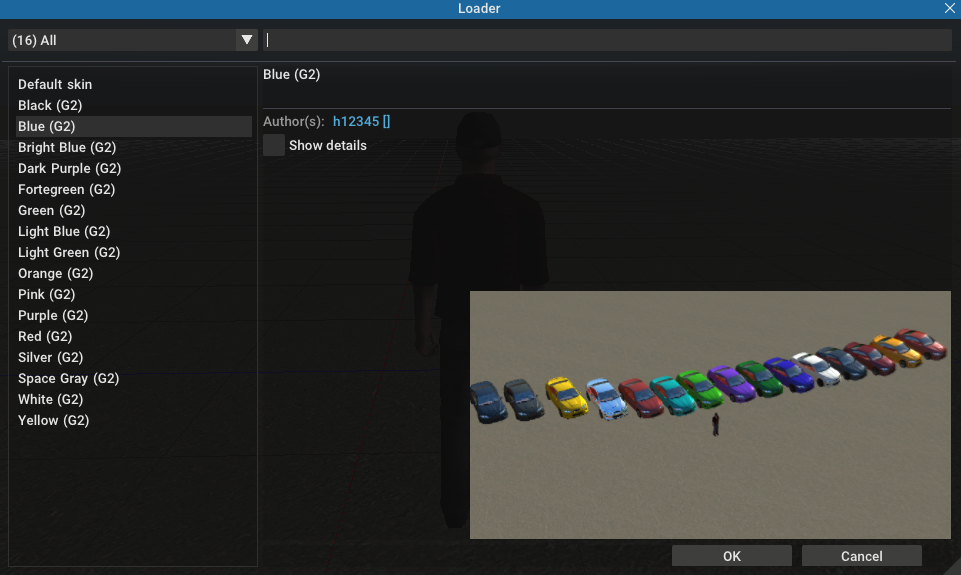
Task: Close the Loader window
Action: [x=949, y=8]
